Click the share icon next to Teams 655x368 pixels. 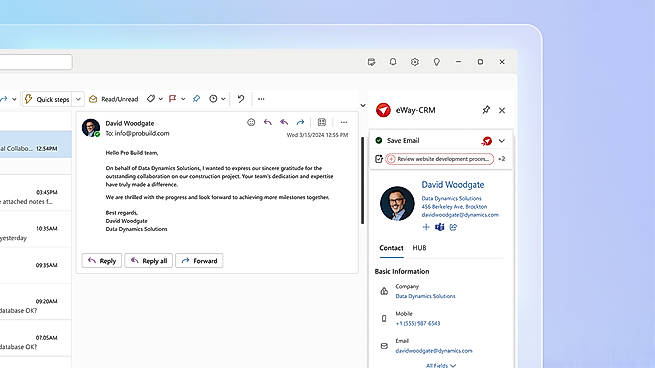(453, 227)
